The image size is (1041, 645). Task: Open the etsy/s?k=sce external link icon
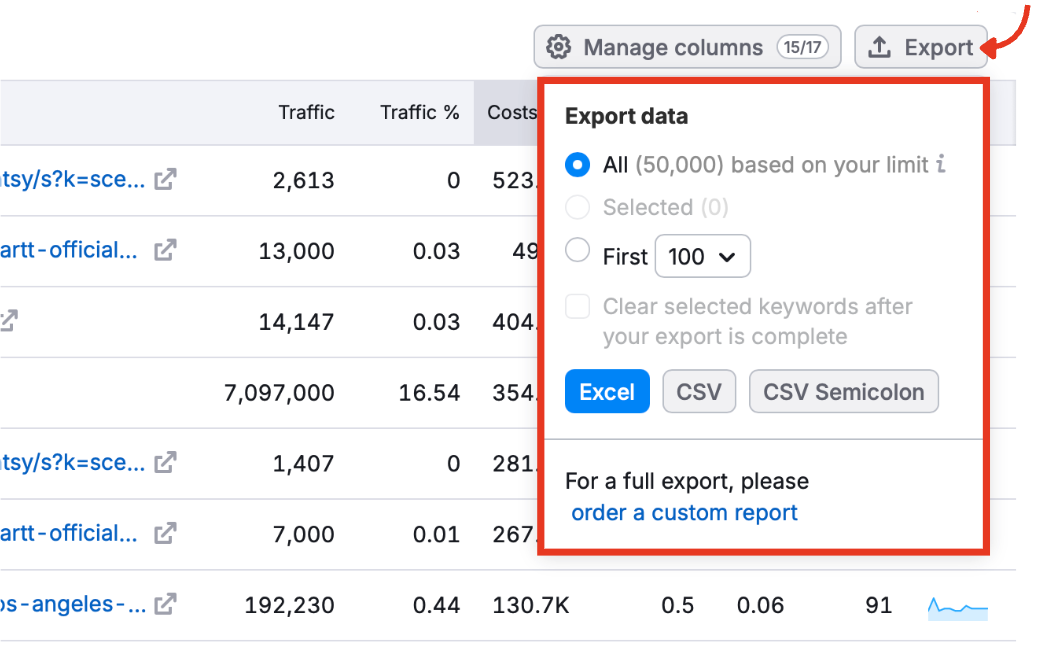pyautogui.click(x=164, y=179)
